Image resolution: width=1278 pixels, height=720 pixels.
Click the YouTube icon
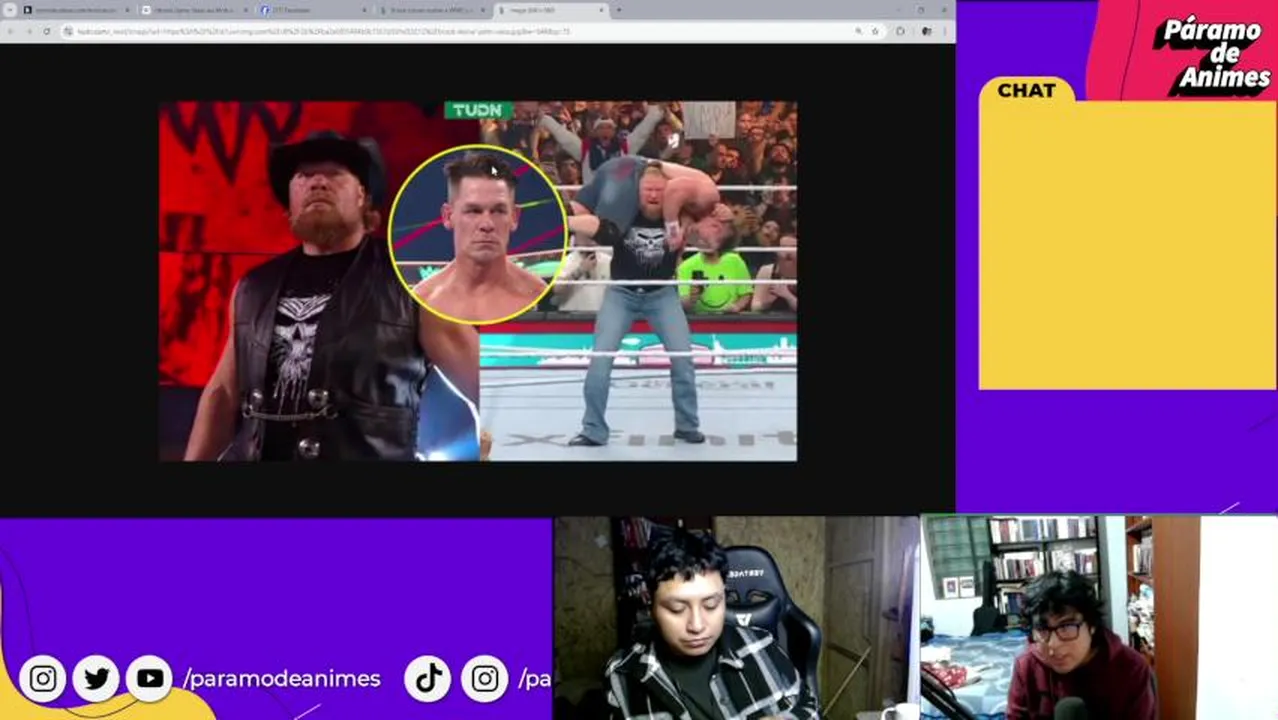click(x=150, y=679)
